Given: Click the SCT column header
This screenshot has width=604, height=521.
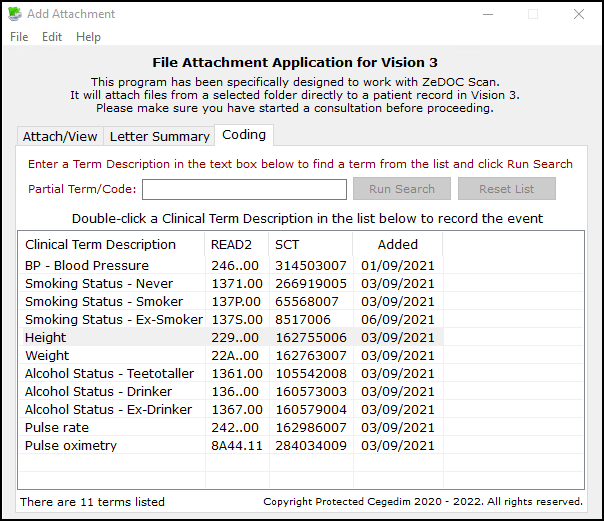Looking at the screenshot, I should 287,244.
